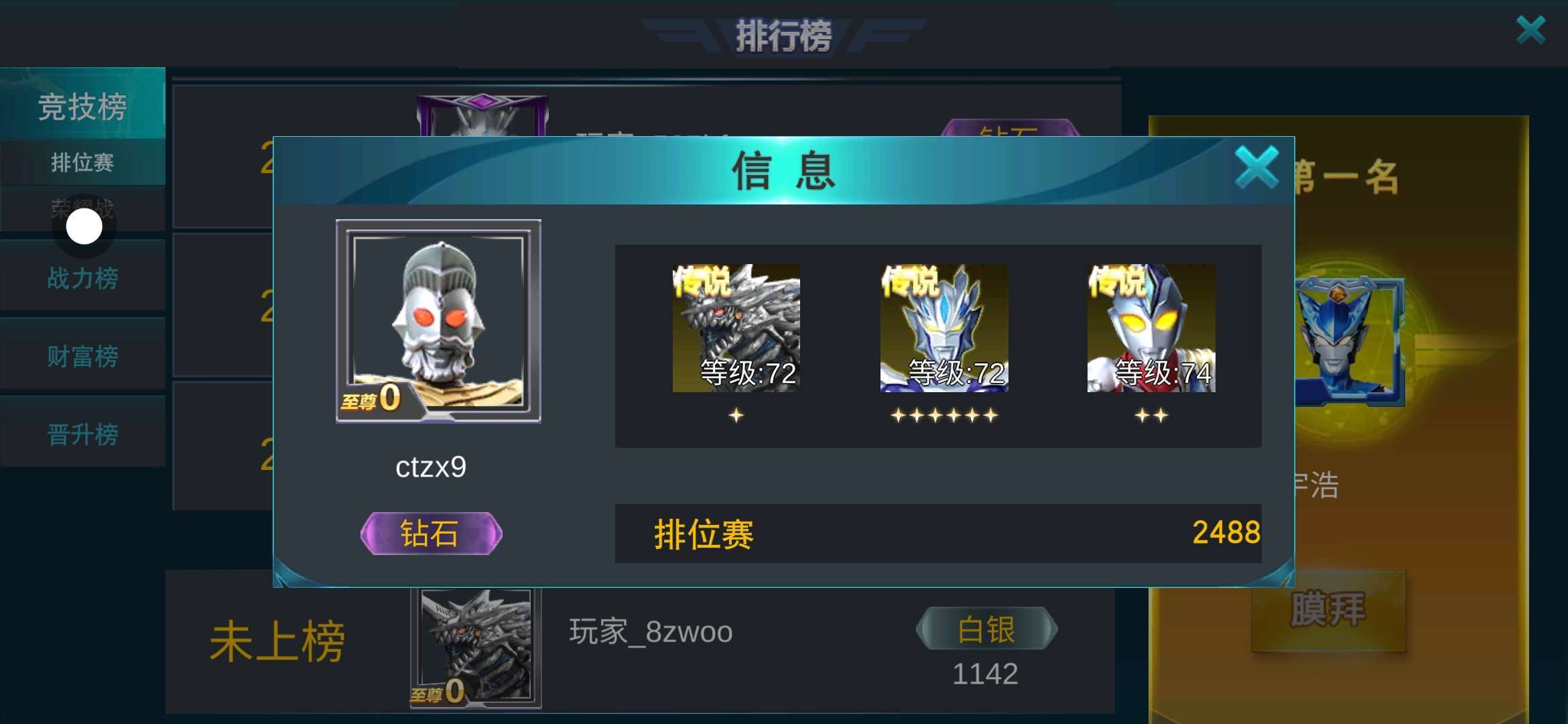Click the purple 钻石 rank badge in popup

[x=431, y=534]
